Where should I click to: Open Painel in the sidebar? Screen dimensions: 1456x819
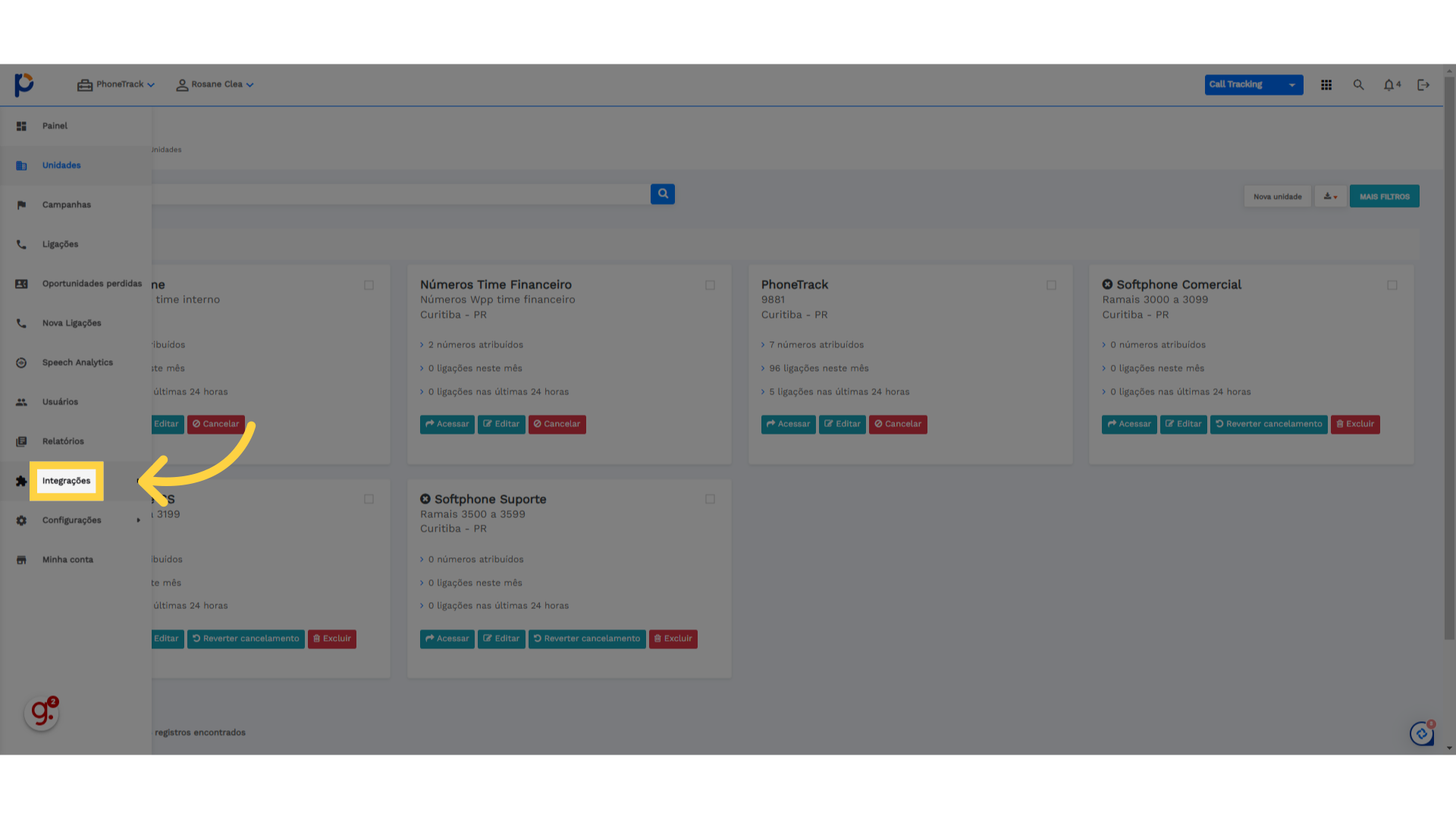click(x=55, y=126)
